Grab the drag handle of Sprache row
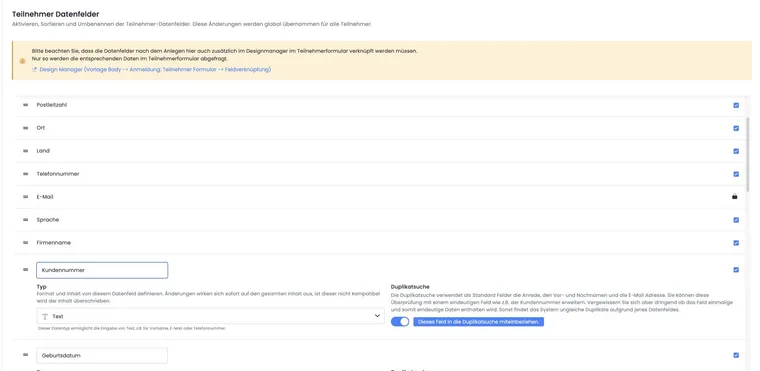This screenshot has height=371, width=760. pos(26,220)
